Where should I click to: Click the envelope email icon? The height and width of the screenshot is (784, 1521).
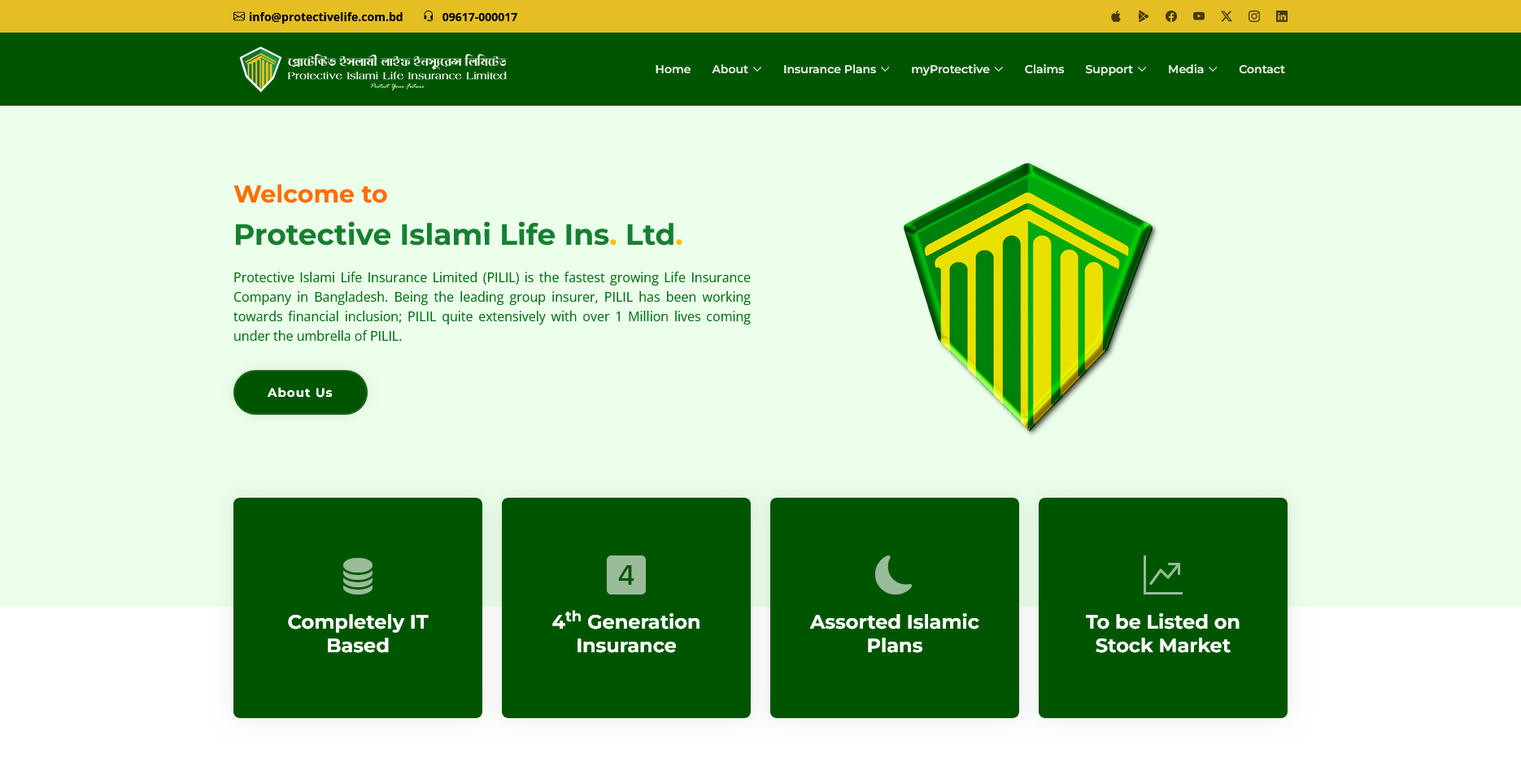pyautogui.click(x=239, y=16)
